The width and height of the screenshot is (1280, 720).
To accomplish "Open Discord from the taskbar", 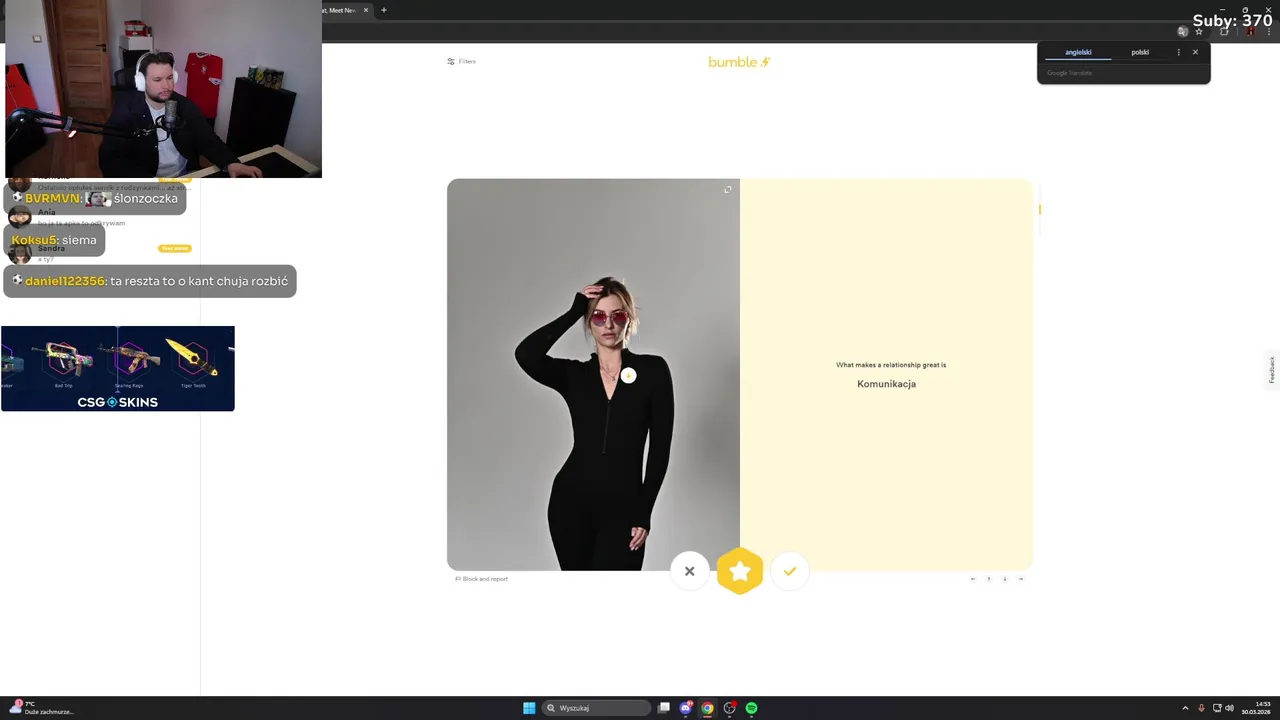I will click(x=686, y=708).
